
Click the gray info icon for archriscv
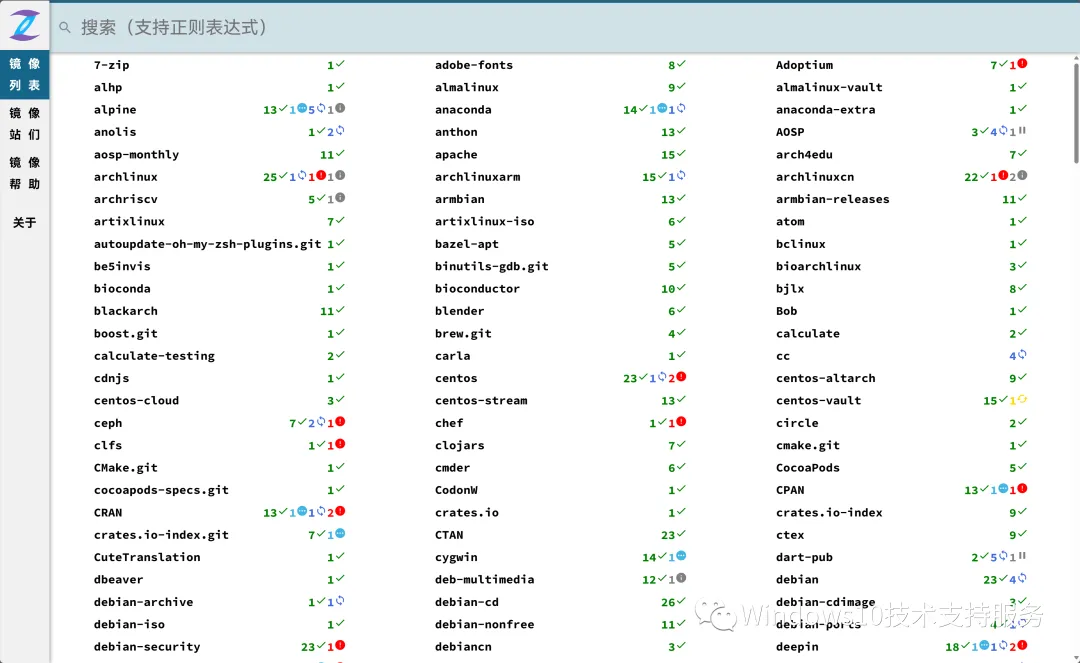click(x=340, y=198)
